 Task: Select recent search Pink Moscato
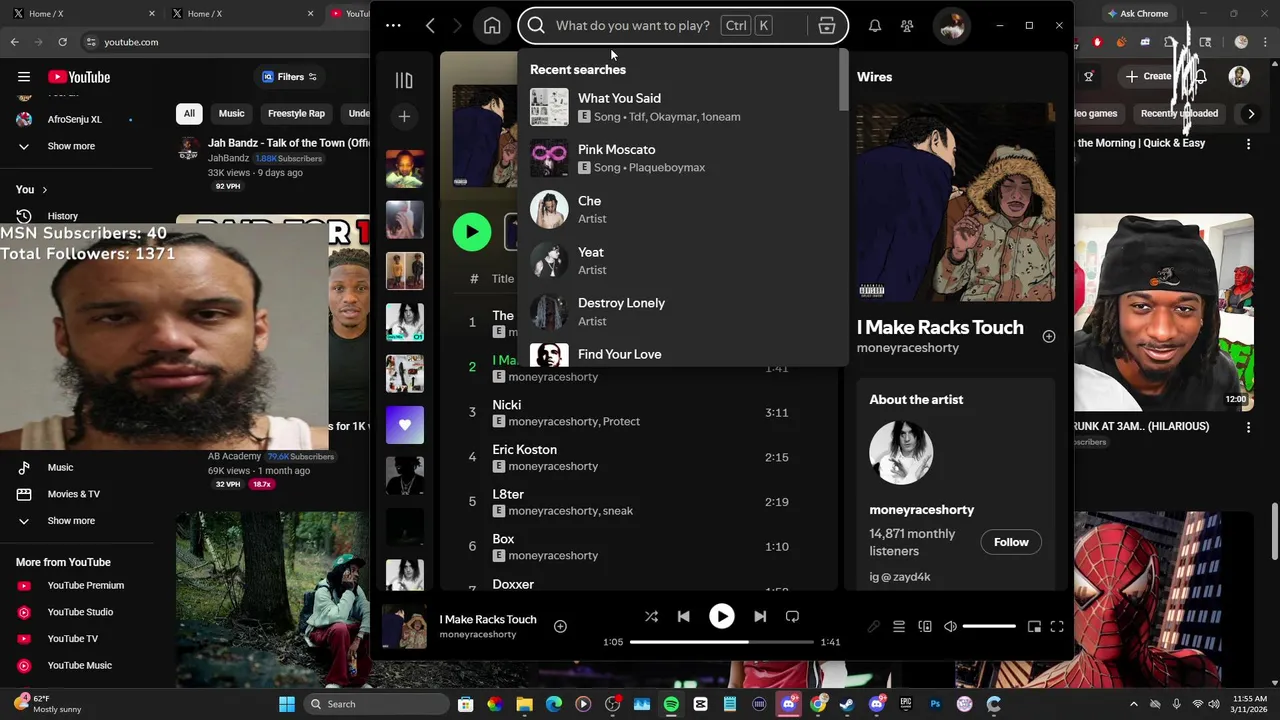pos(684,158)
